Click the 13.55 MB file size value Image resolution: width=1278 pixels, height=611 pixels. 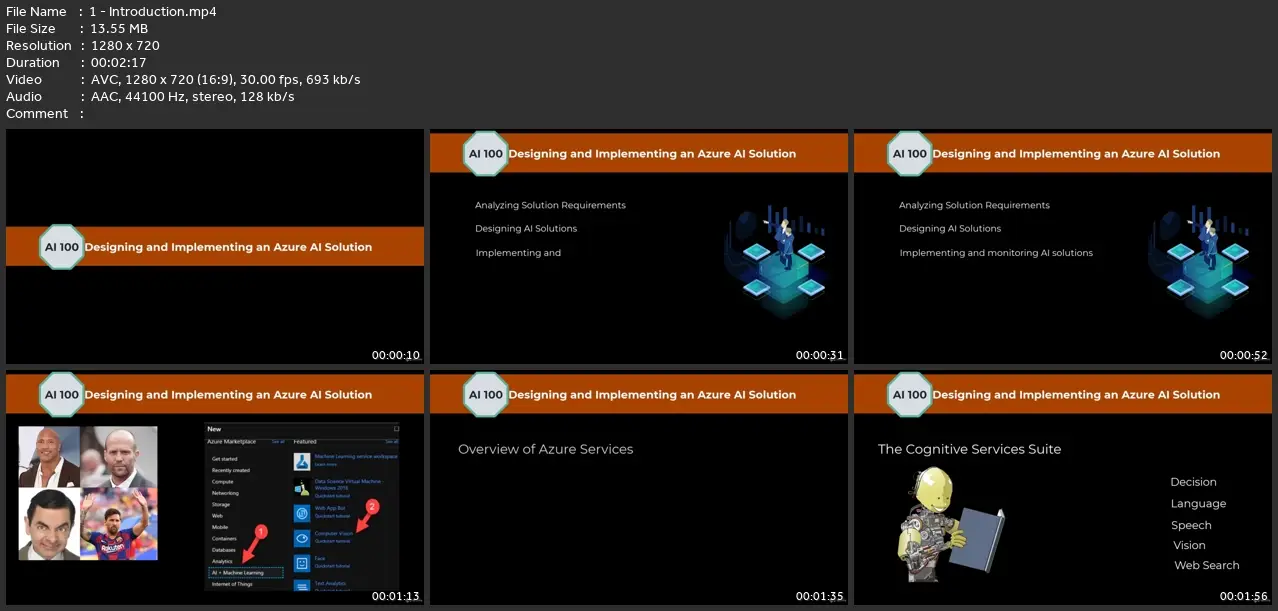(119, 28)
